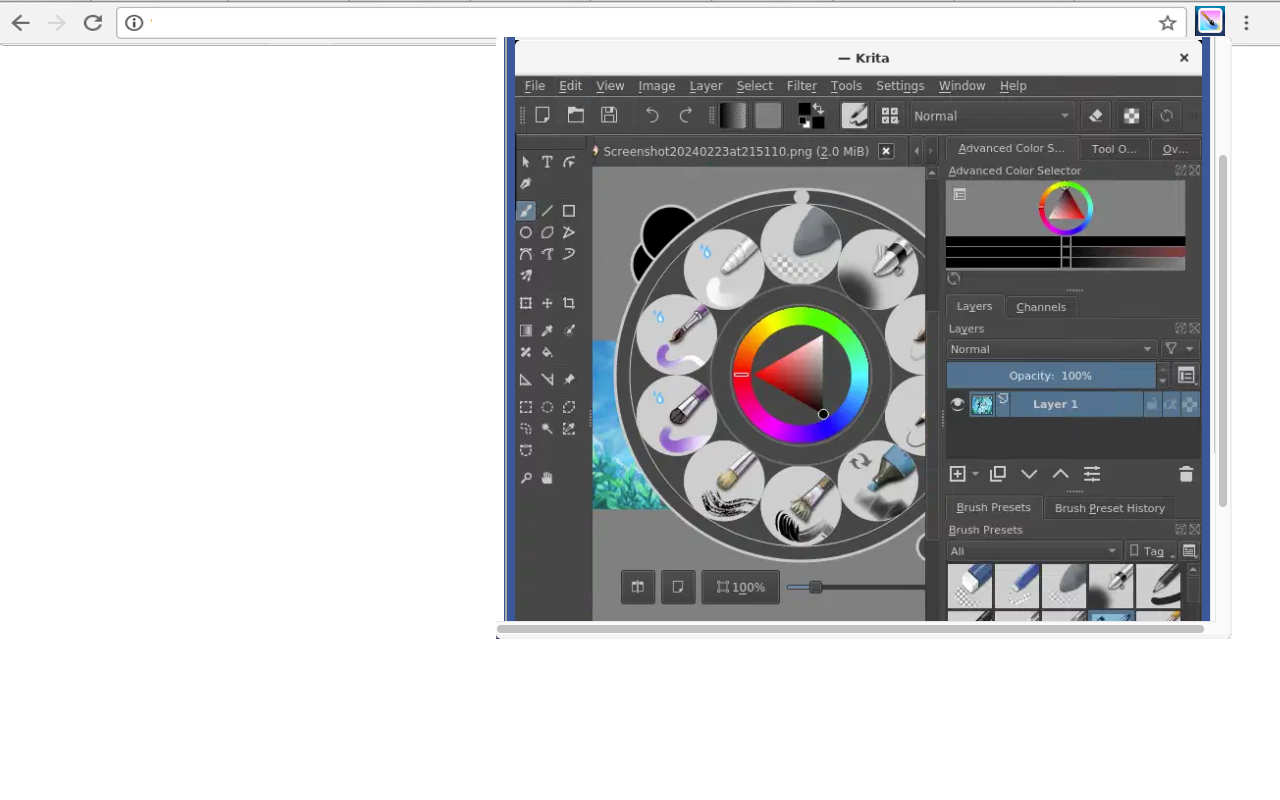Open the Filter menu
The width and height of the screenshot is (1280, 800).
[801, 86]
